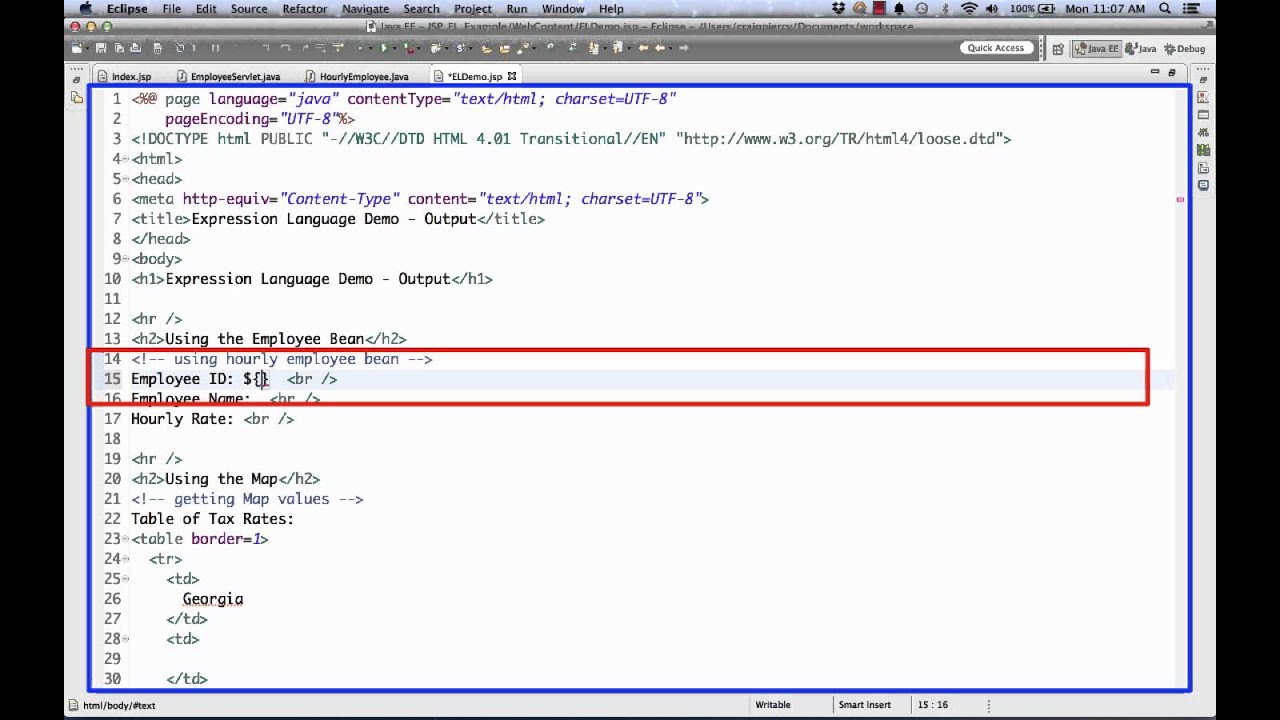Viewport: 1280px width, 720px height.
Task: Click the Print toolbar icon
Action: click(x=136, y=48)
